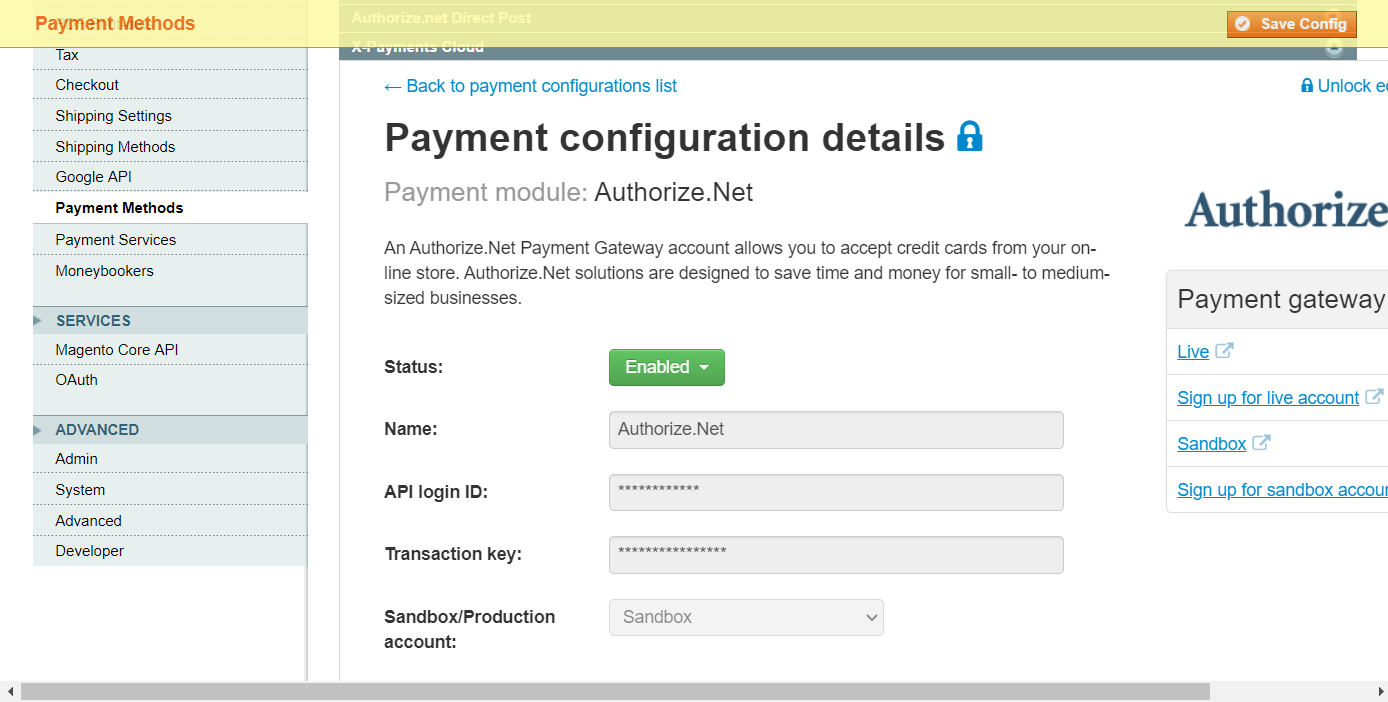Click the checkmark icon on Save Config

point(1243,24)
